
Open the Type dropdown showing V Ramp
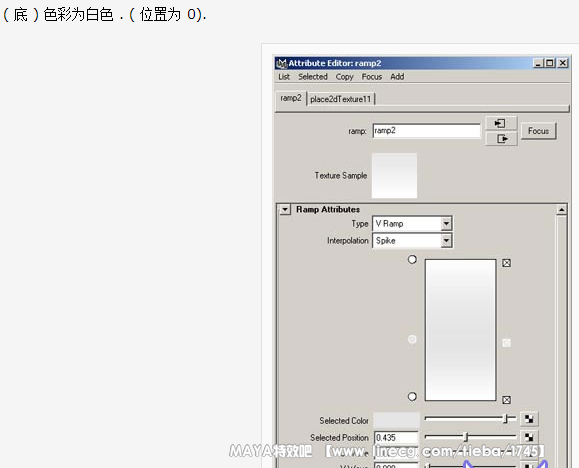(x=412, y=223)
